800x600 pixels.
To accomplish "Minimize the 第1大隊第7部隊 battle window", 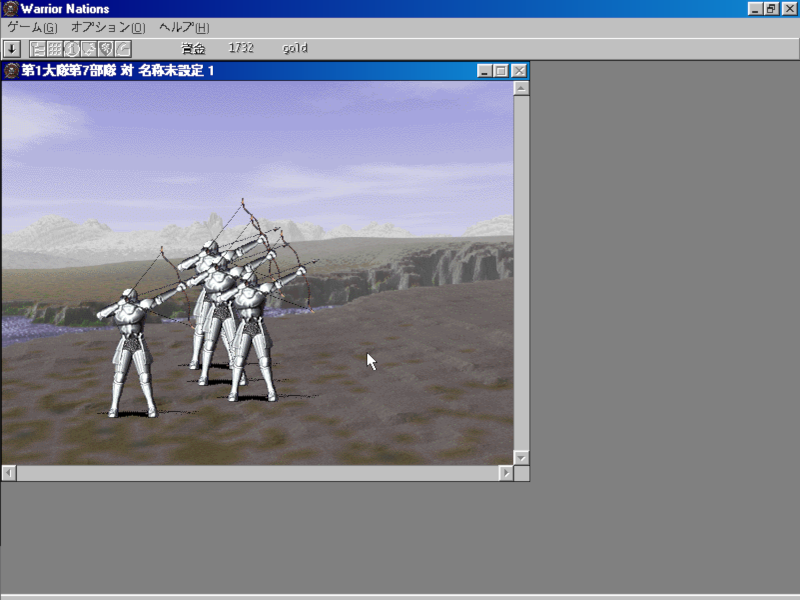I will click(x=484, y=71).
